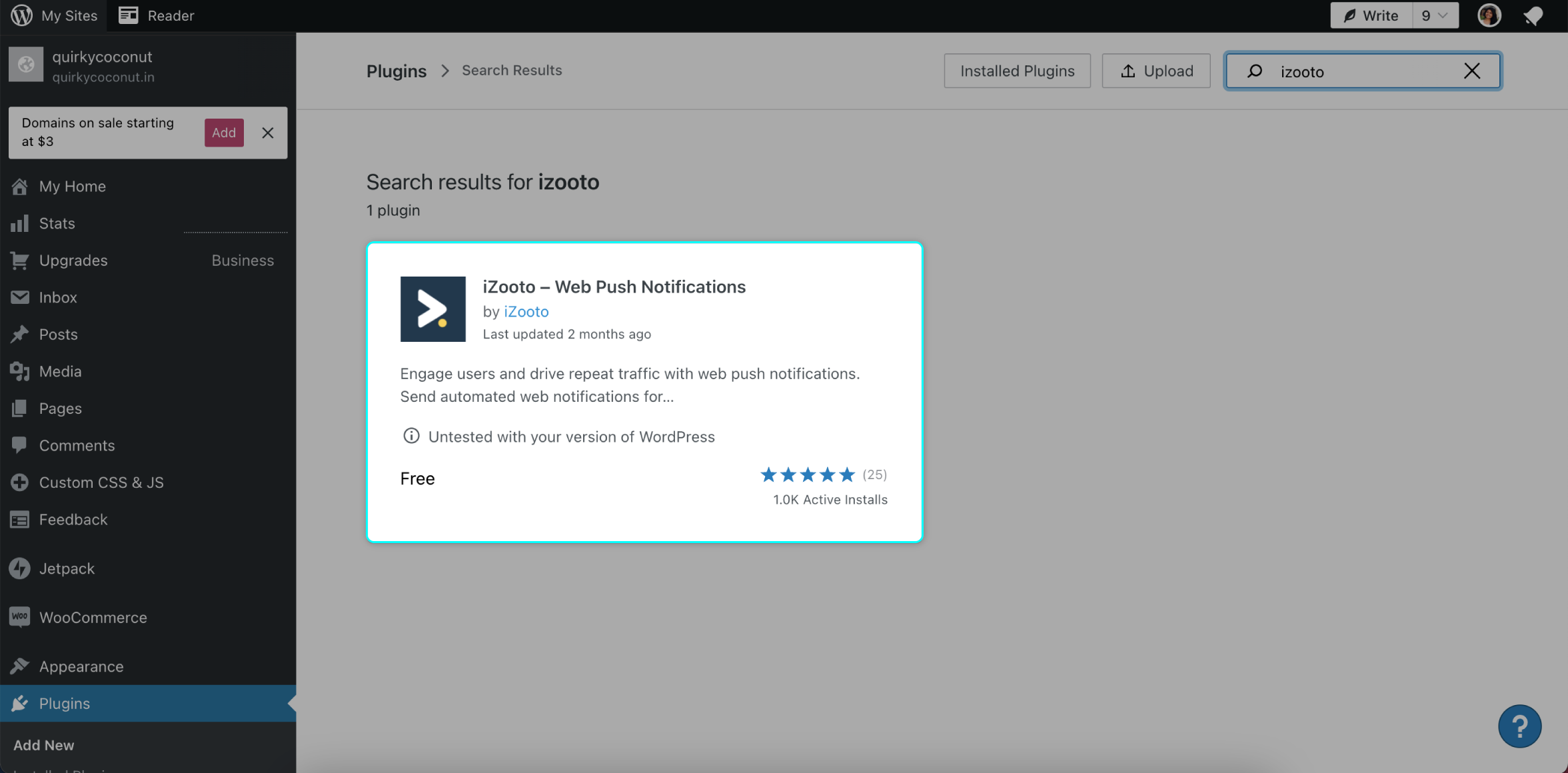Click the untested version info icon
Viewport: 1568px width, 773px height.
(411, 436)
